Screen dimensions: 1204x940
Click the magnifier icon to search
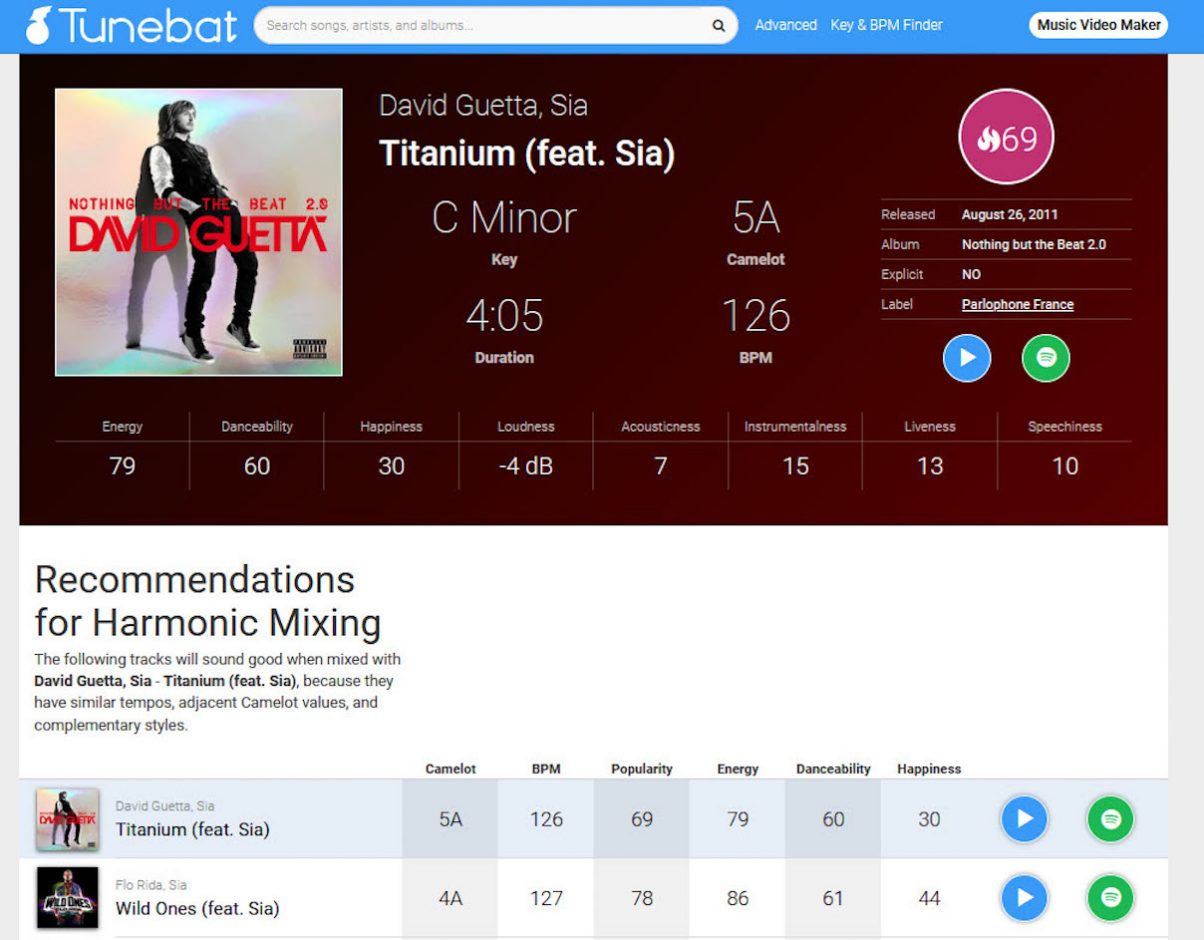pyautogui.click(x=717, y=25)
